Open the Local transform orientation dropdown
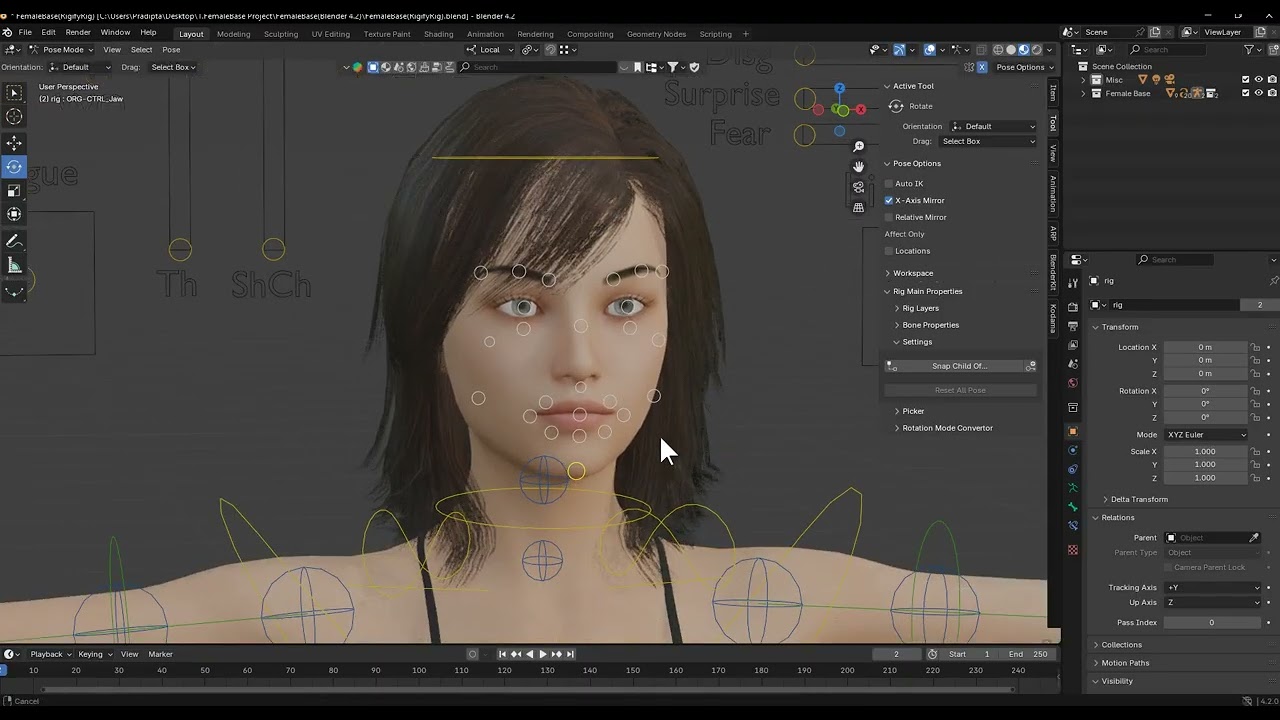1280x720 pixels. tap(489, 50)
